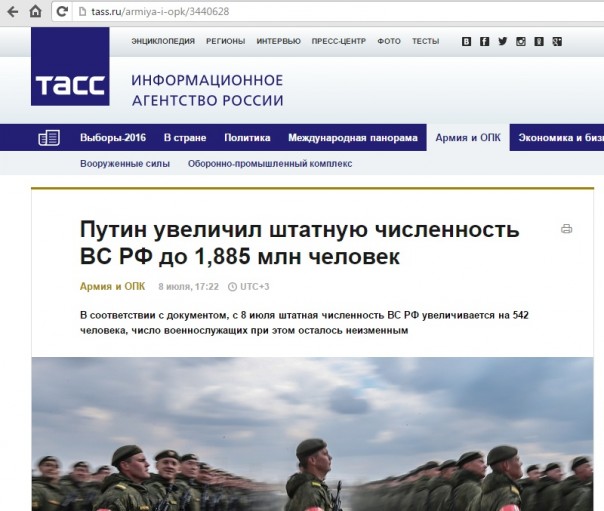Open the Интервью top link
Image resolution: width=604 pixels, height=511 pixels.
(279, 41)
